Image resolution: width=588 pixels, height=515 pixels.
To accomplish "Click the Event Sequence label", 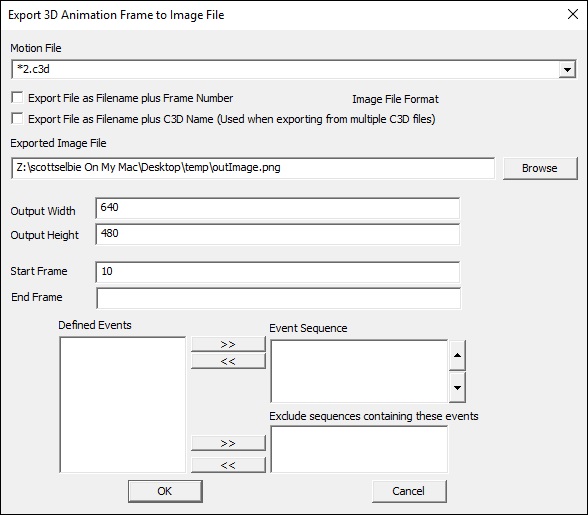I will [308, 328].
